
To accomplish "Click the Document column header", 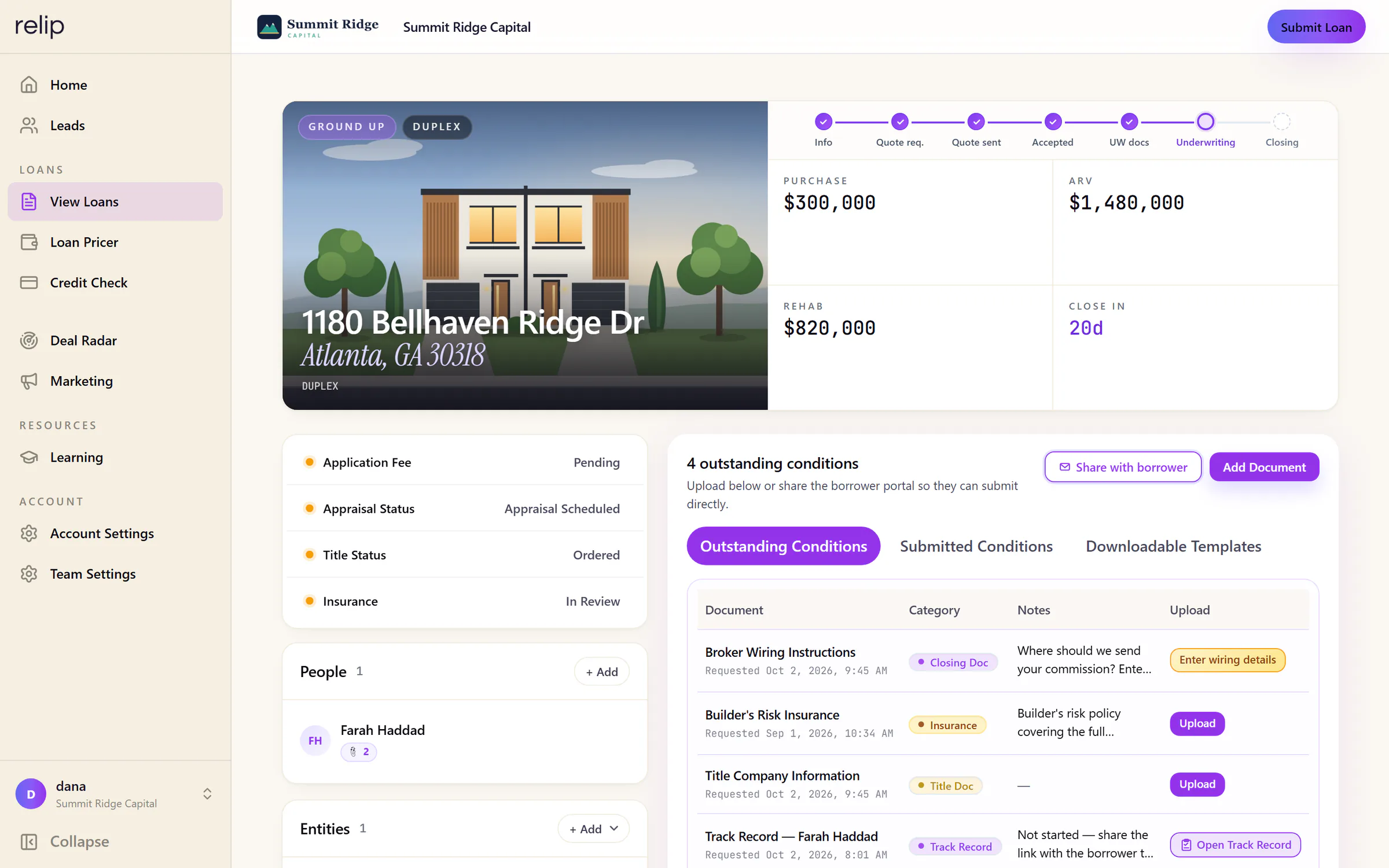I will pos(734,609).
